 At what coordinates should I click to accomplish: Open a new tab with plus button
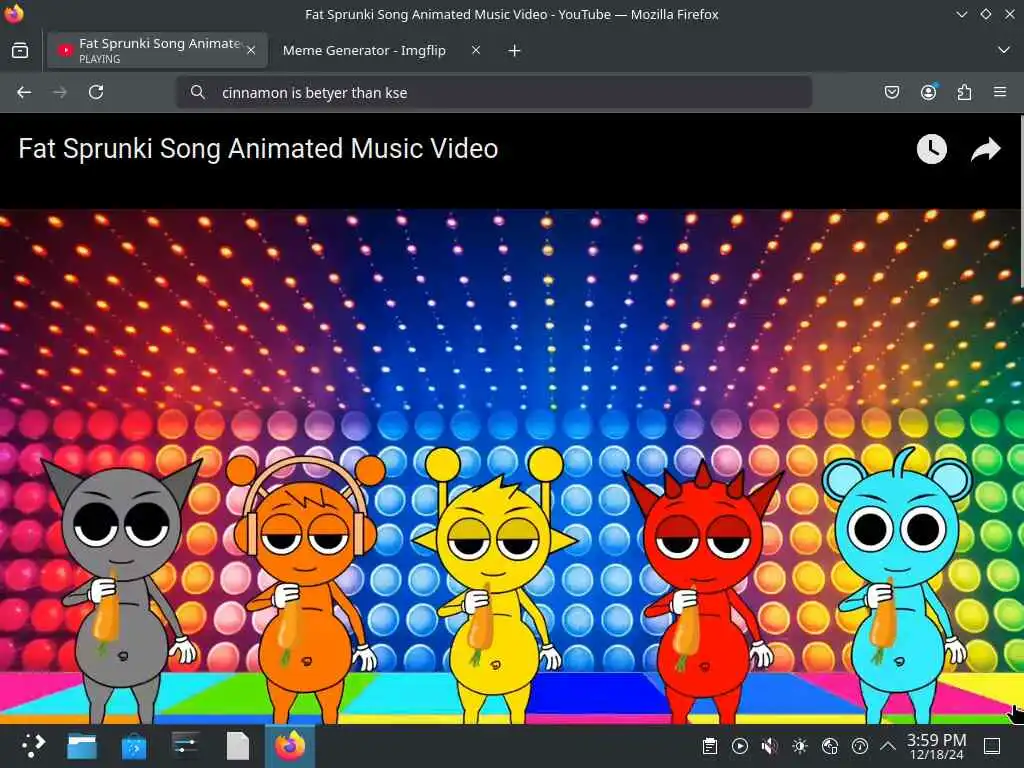pyautogui.click(x=514, y=50)
